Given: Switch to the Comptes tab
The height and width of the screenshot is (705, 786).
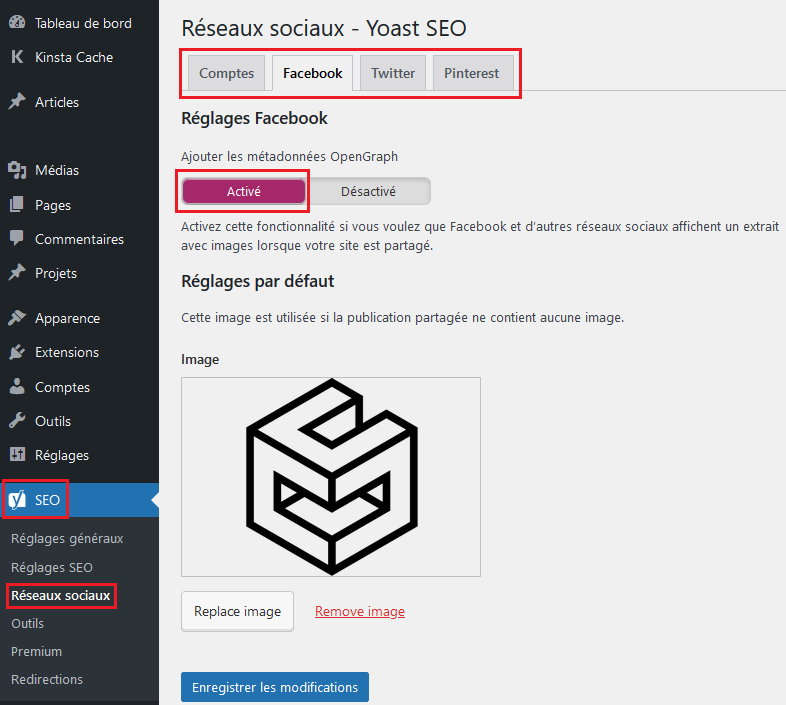Looking at the screenshot, I should coord(227,73).
